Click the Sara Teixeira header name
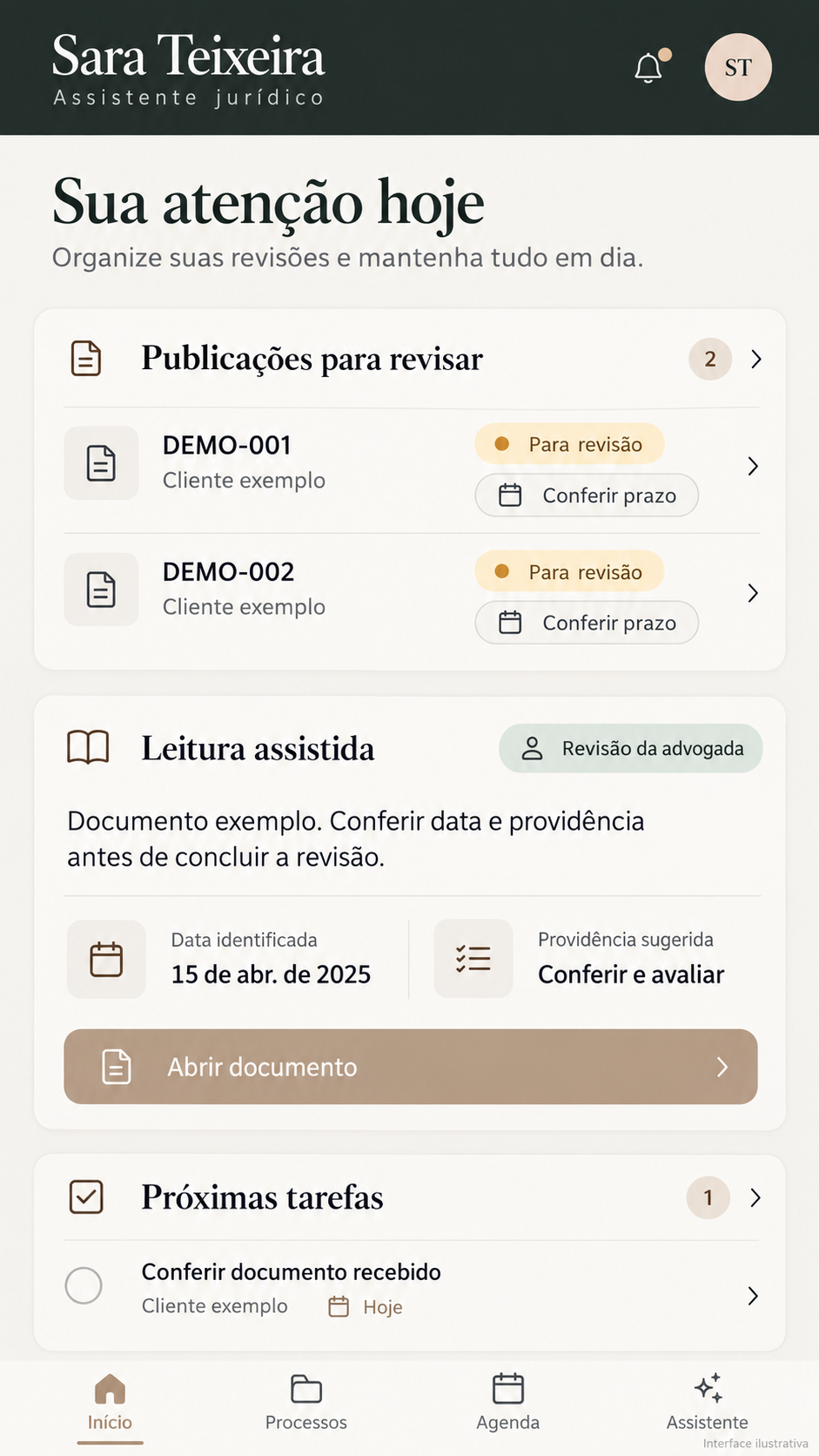Screen dimensions: 819x1456 (x=188, y=57)
